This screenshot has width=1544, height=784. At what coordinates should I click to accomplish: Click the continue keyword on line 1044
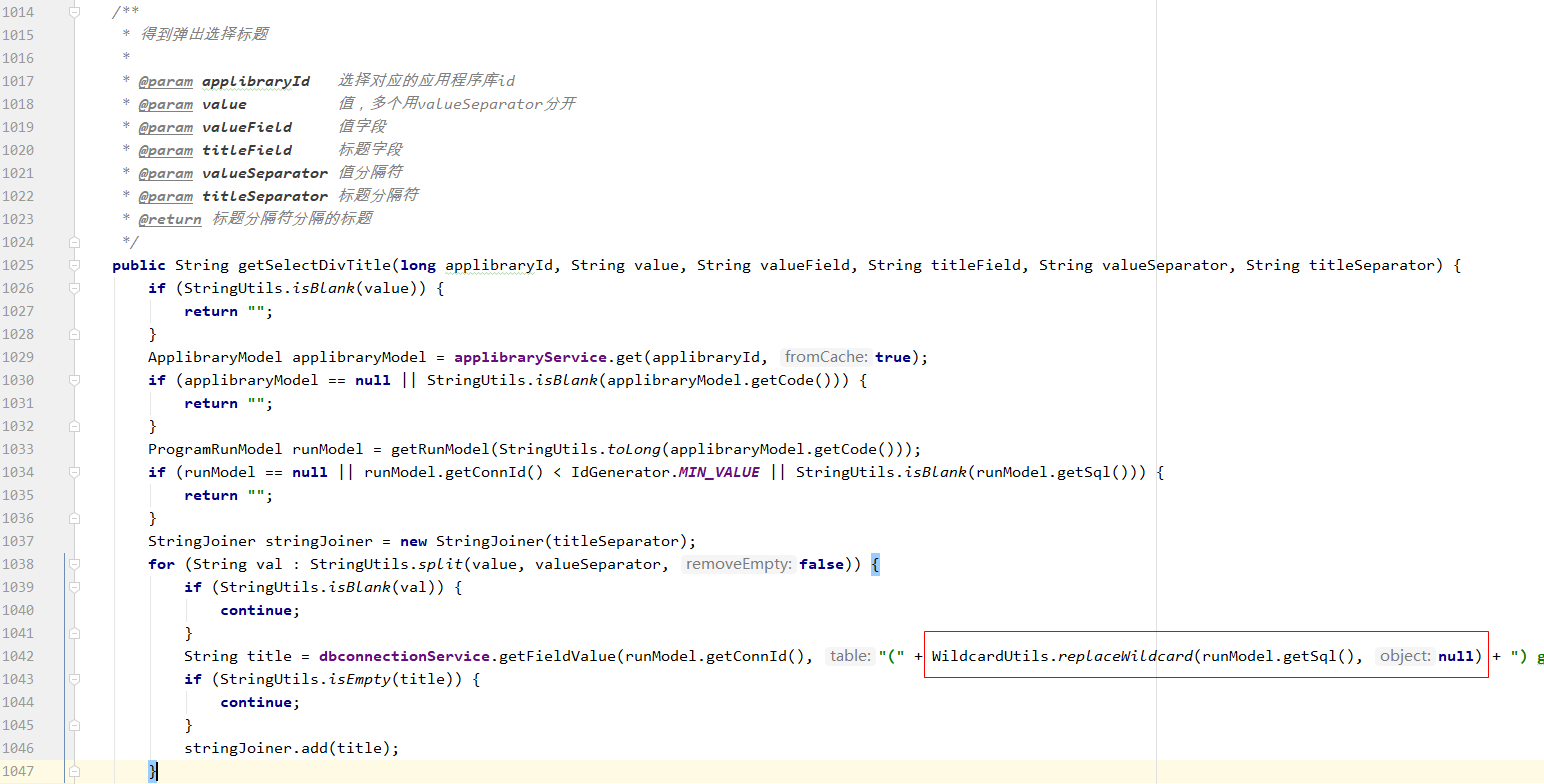(256, 702)
